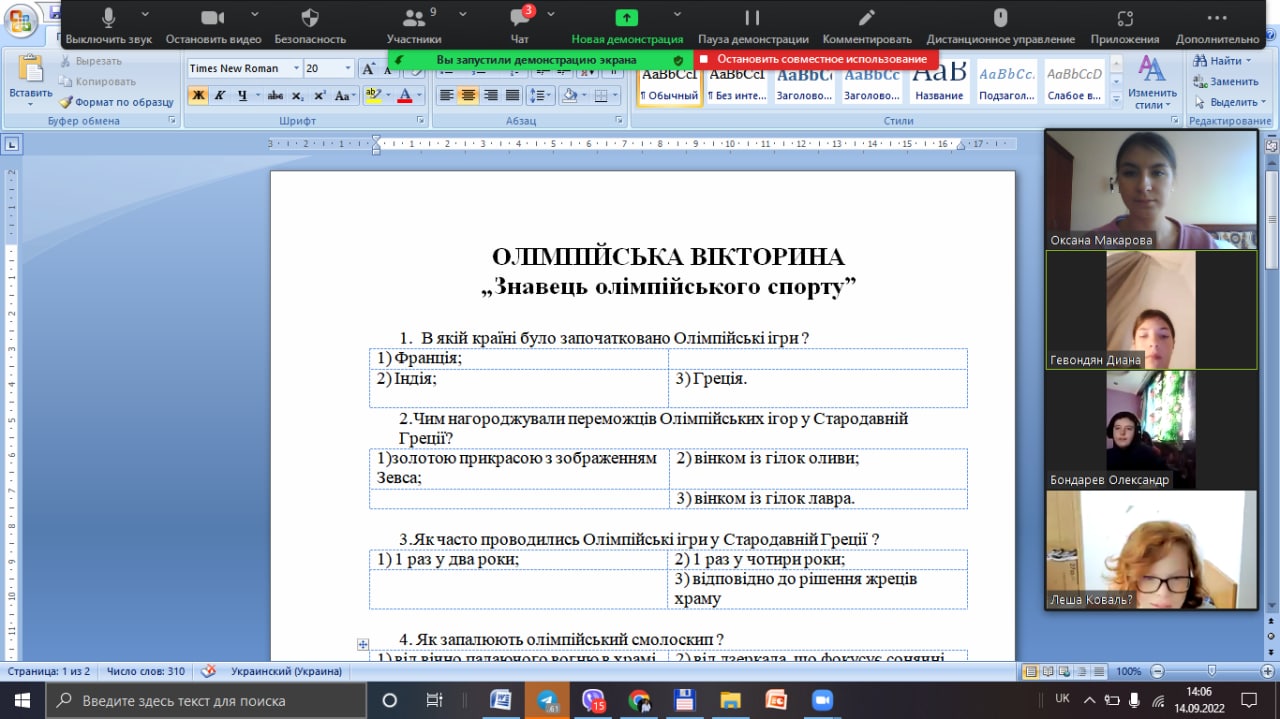Toggle Italic (К) formatting

point(220,96)
